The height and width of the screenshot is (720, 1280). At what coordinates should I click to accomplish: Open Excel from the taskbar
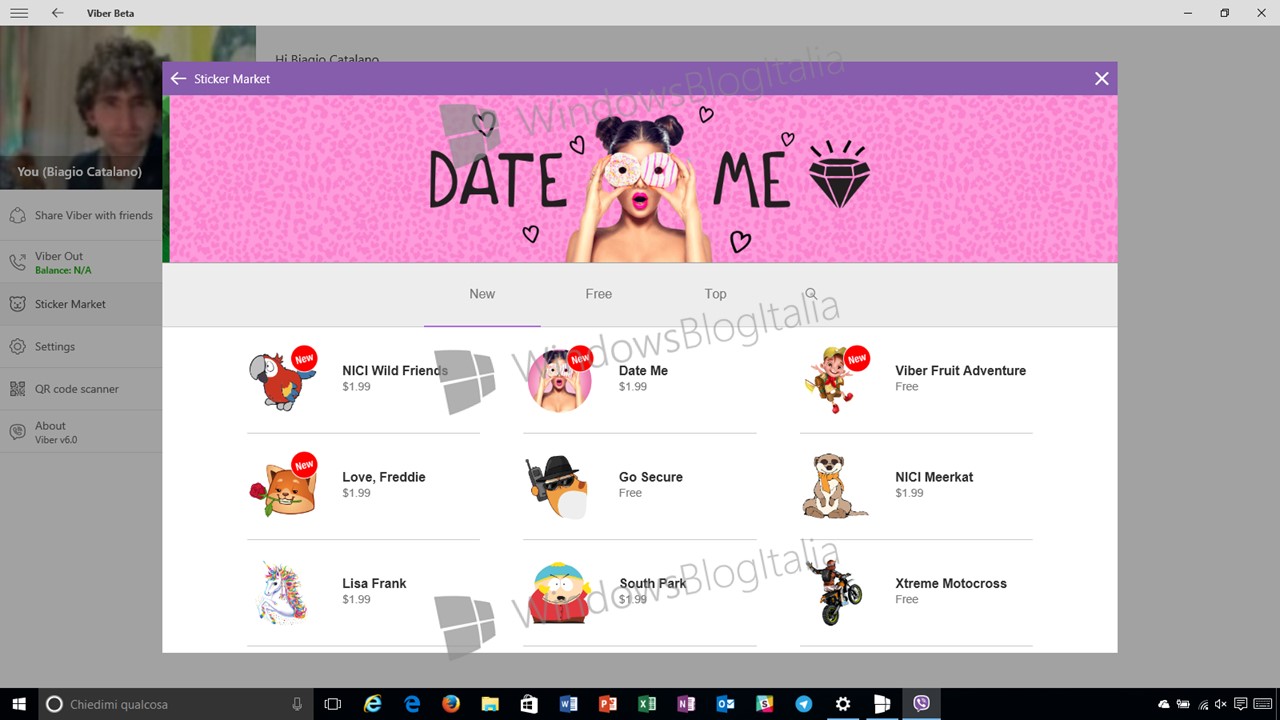point(646,704)
